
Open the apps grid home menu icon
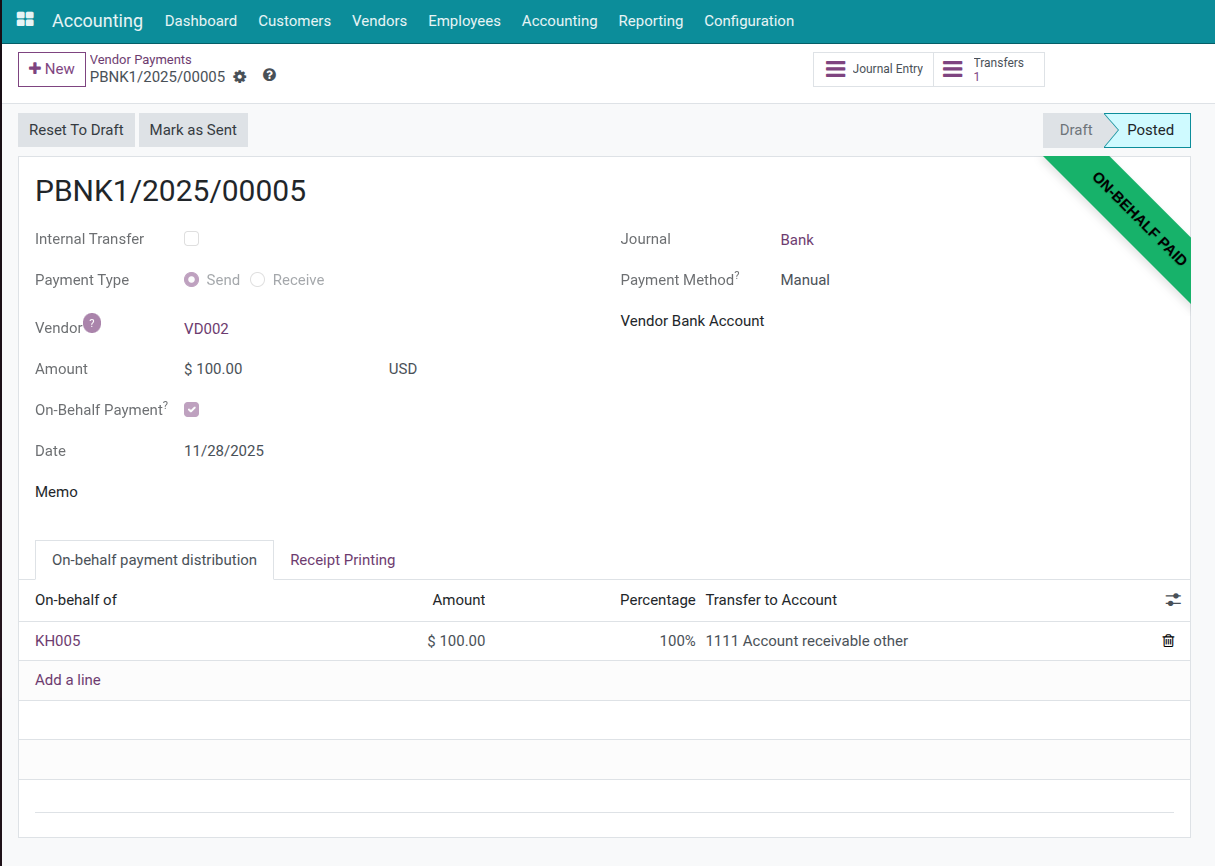25,20
